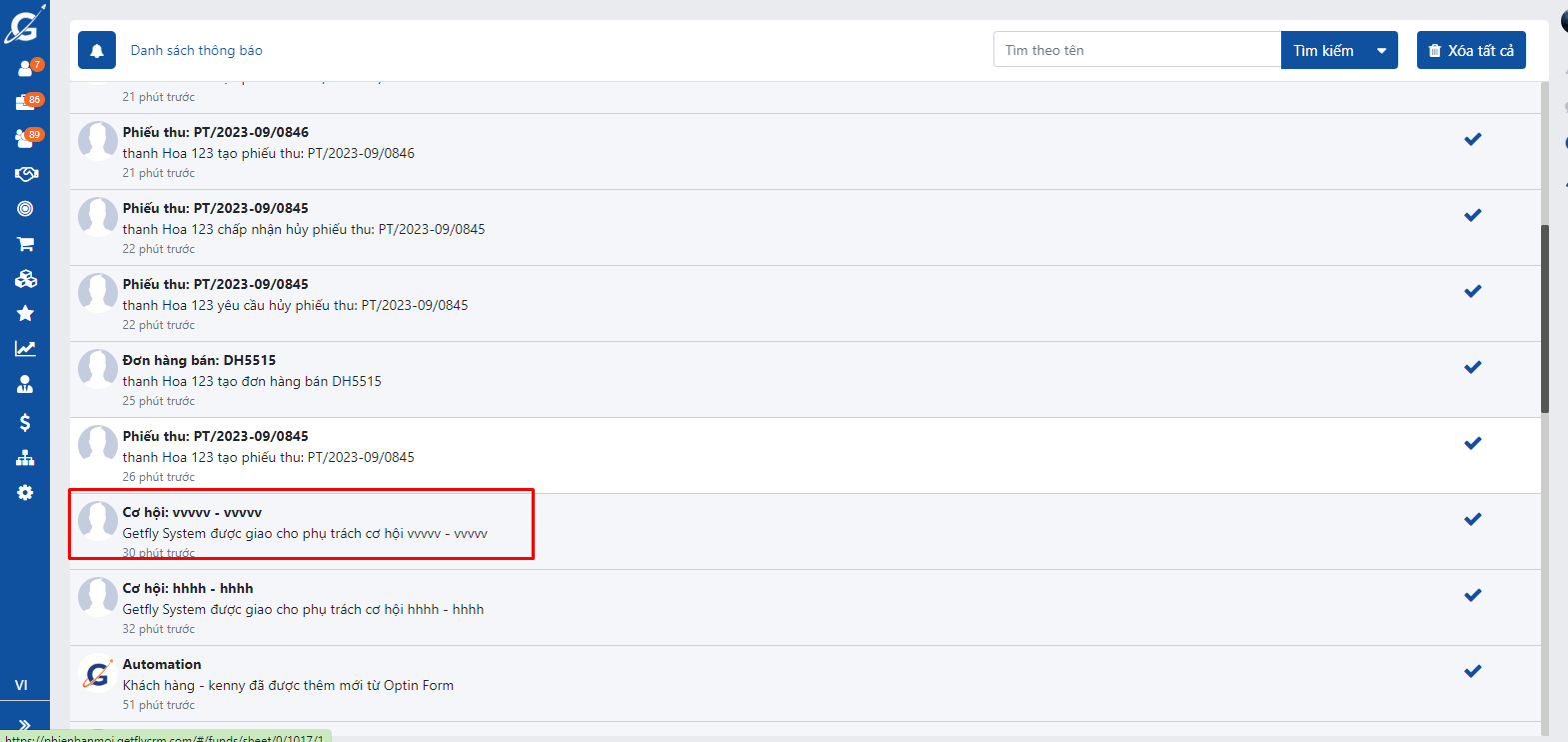The width and height of the screenshot is (1568, 742).
Task: Click the line chart reports icon
Action: point(25,349)
